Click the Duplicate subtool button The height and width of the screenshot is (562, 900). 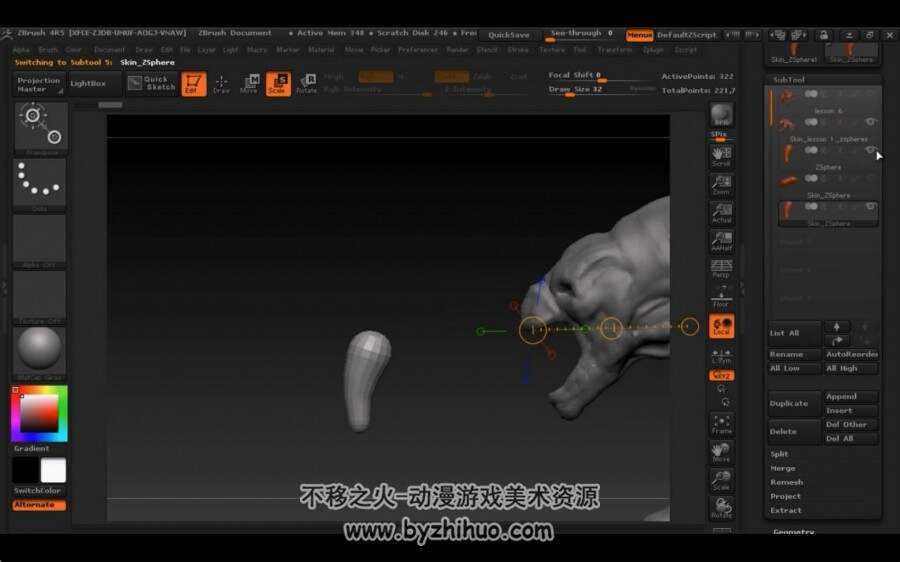click(794, 404)
